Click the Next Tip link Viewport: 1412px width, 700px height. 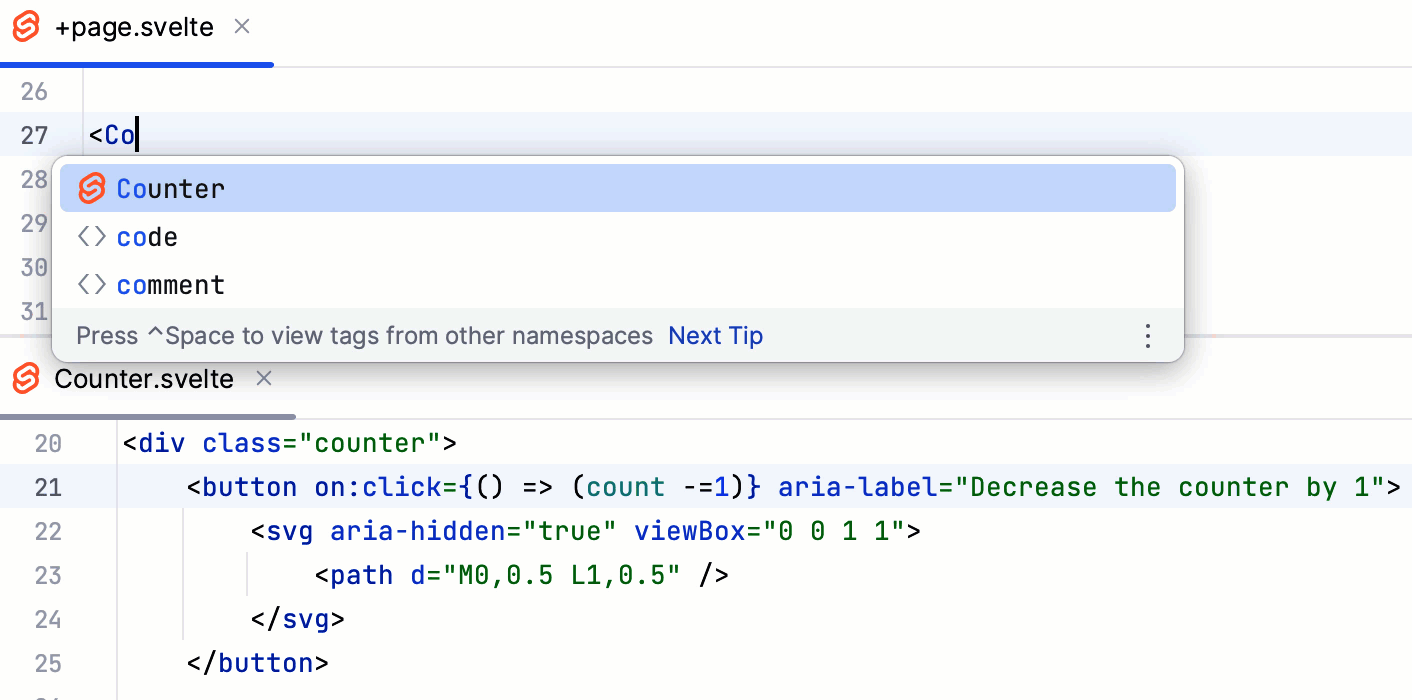[x=715, y=336]
